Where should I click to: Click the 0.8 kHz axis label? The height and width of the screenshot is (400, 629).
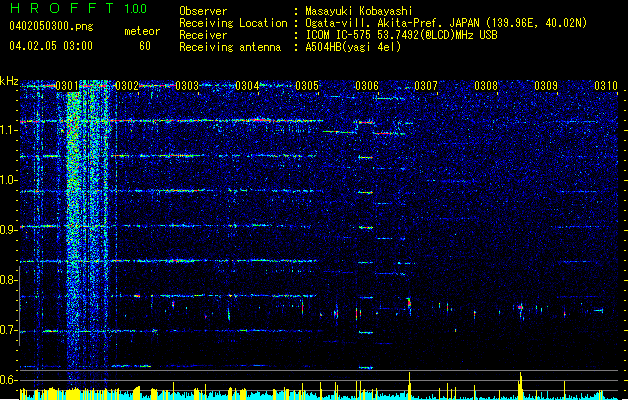pos(9,280)
